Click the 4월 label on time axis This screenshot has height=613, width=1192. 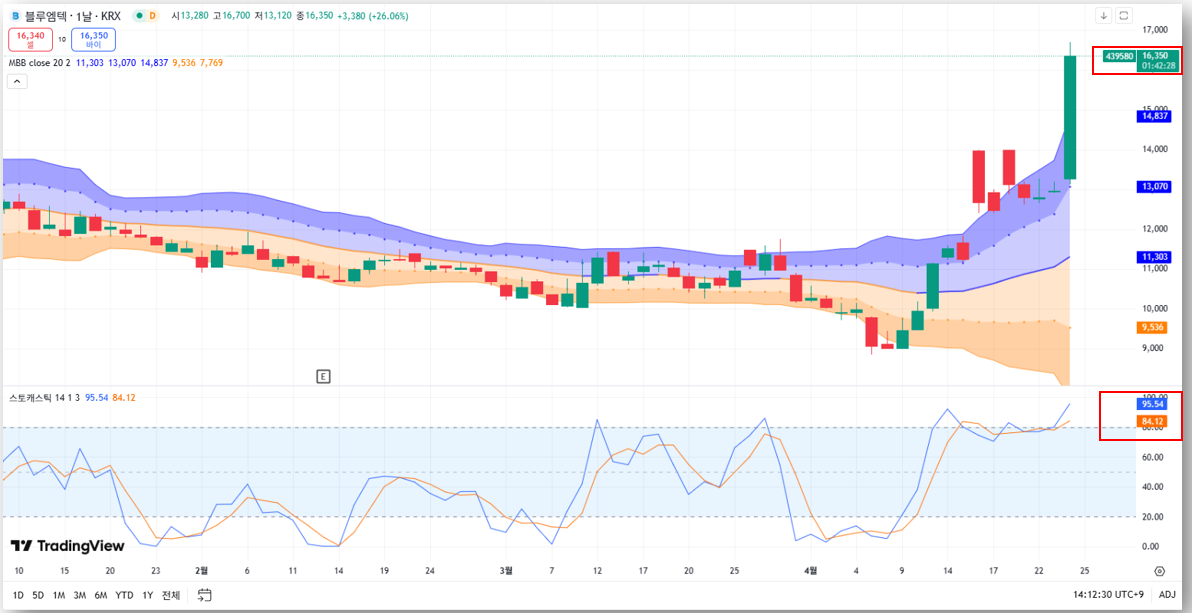[x=811, y=570]
